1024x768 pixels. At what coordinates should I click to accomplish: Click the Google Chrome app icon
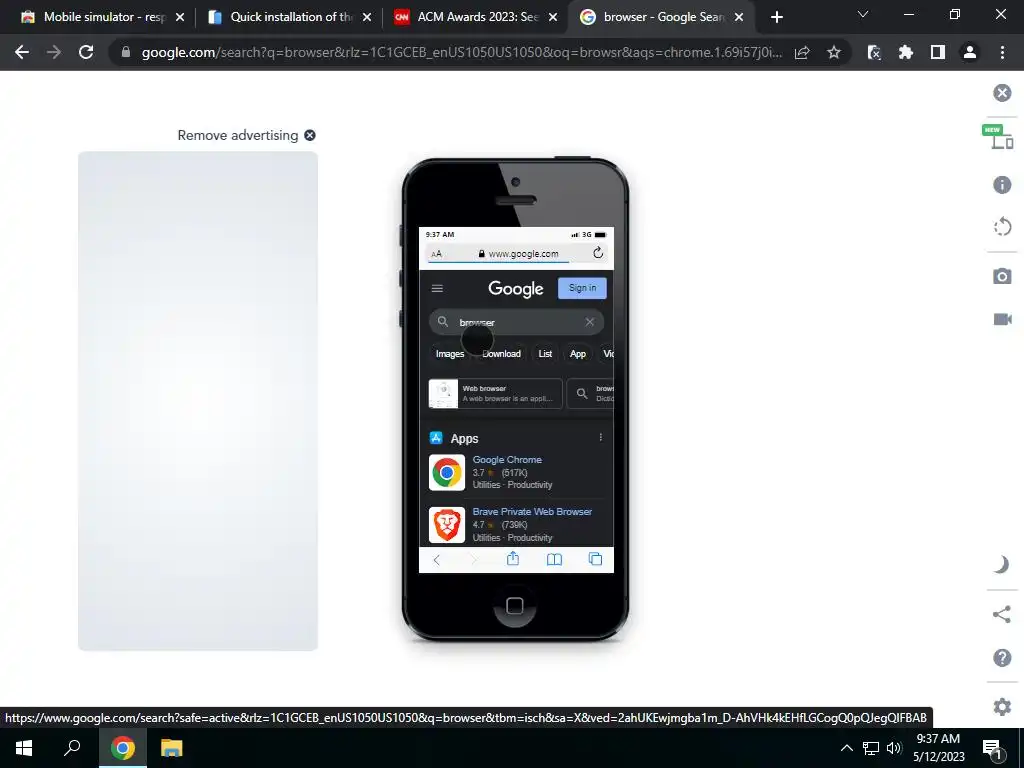[x=447, y=472]
